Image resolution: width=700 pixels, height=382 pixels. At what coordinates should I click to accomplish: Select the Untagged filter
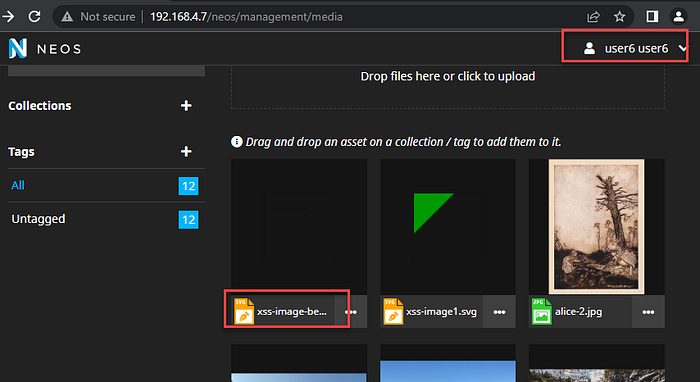(106, 219)
